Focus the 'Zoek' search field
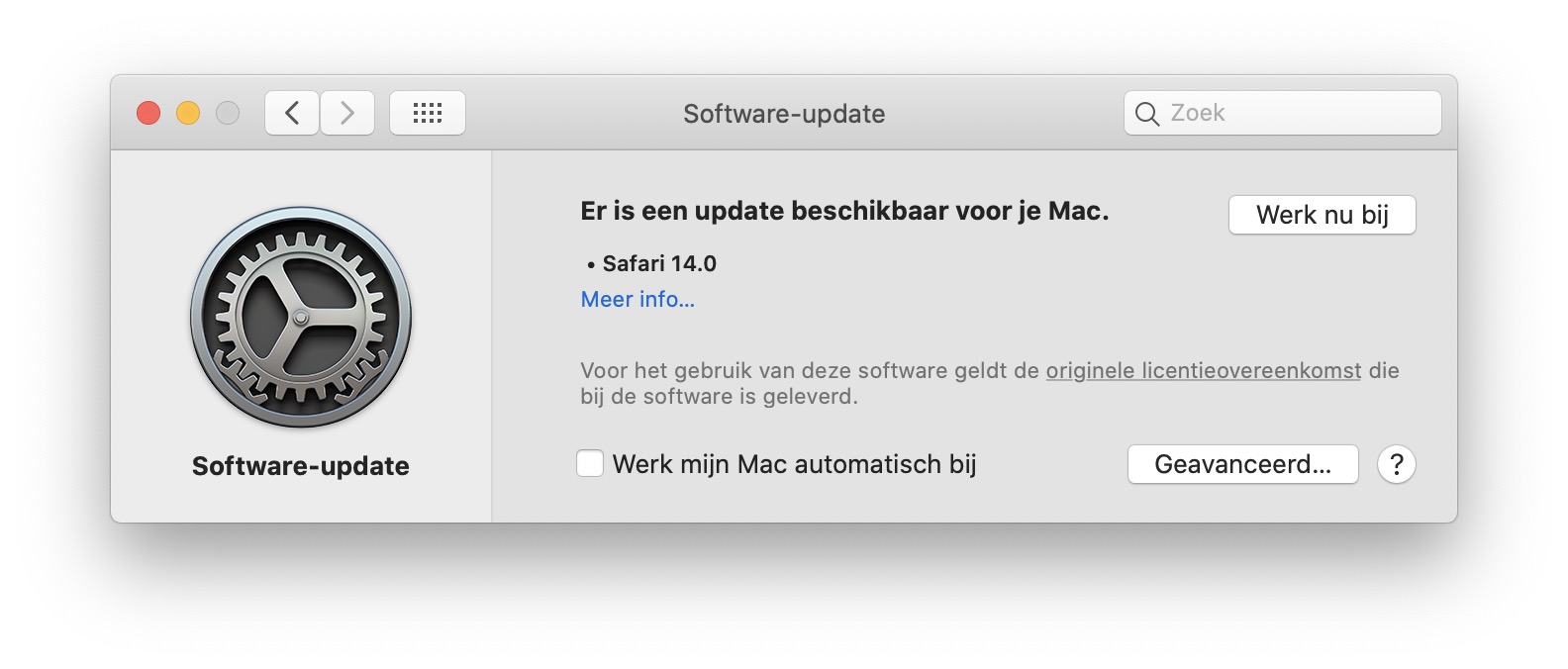The width and height of the screenshot is (1568, 669). 1283,113
